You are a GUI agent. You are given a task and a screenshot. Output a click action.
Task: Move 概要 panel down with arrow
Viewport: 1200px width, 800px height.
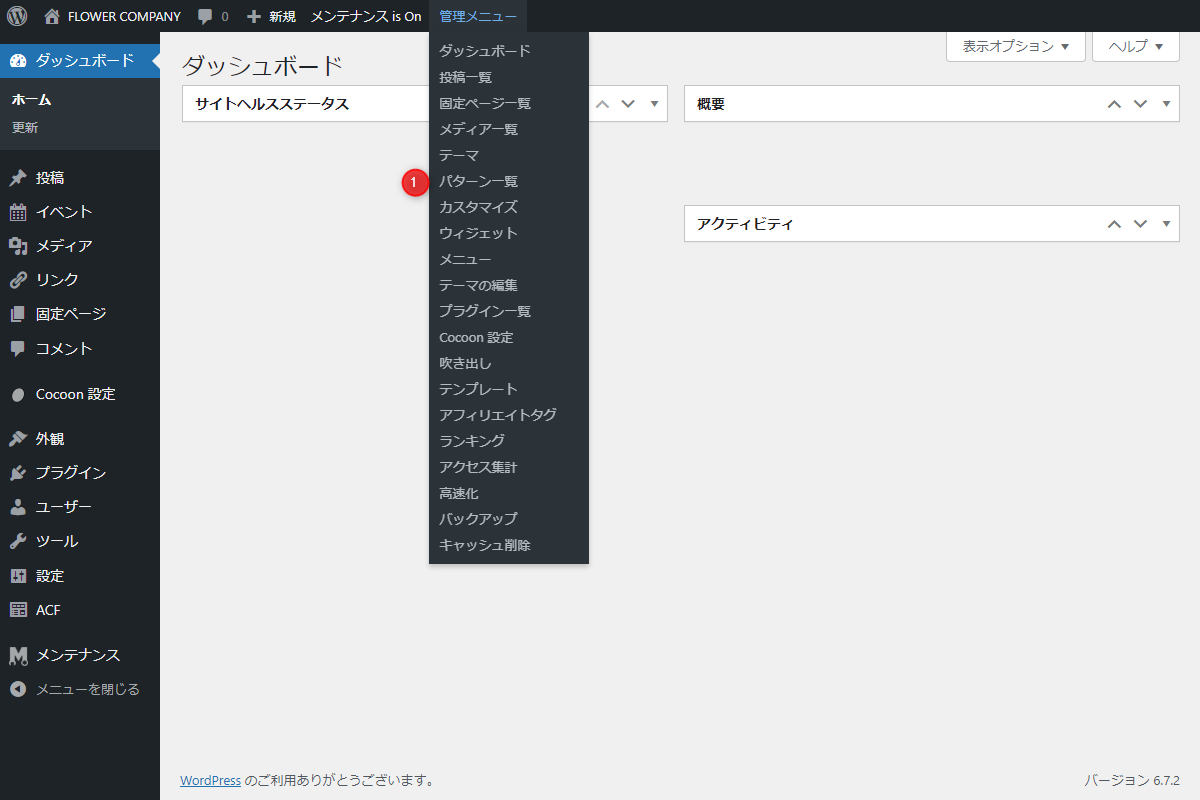coord(1140,104)
